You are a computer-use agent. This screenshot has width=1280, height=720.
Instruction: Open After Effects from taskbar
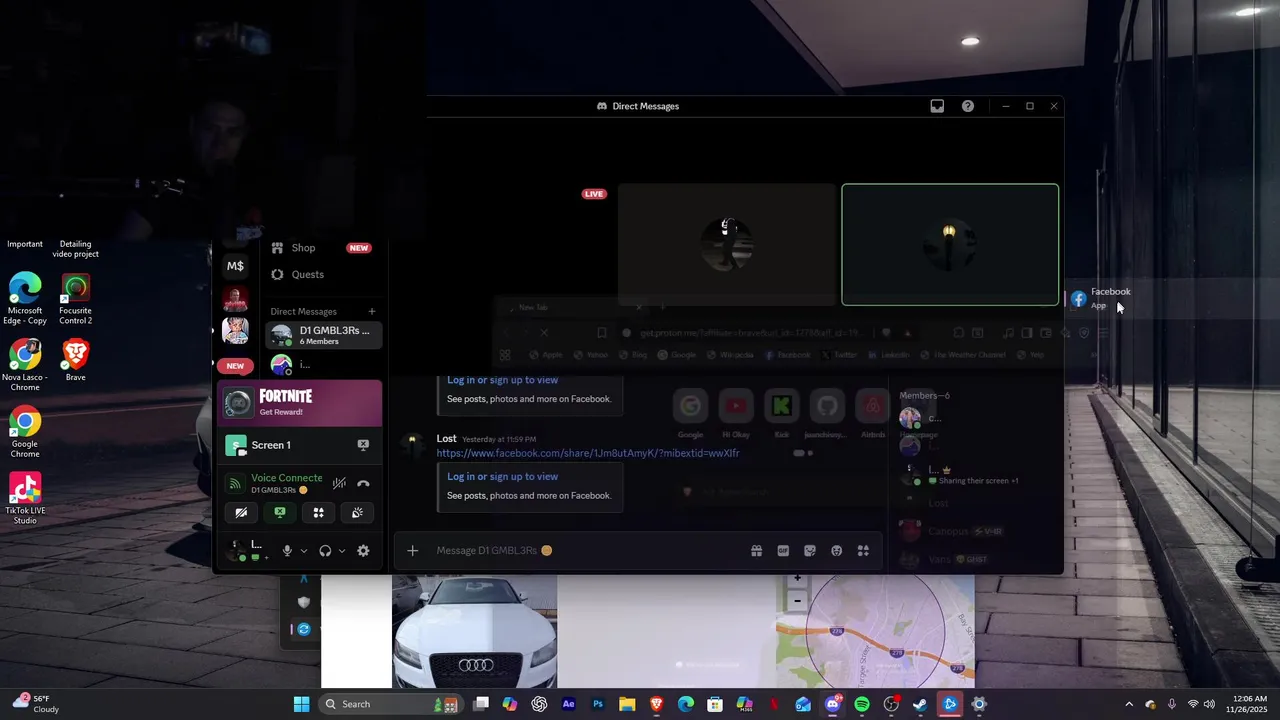(x=569, y=704)
